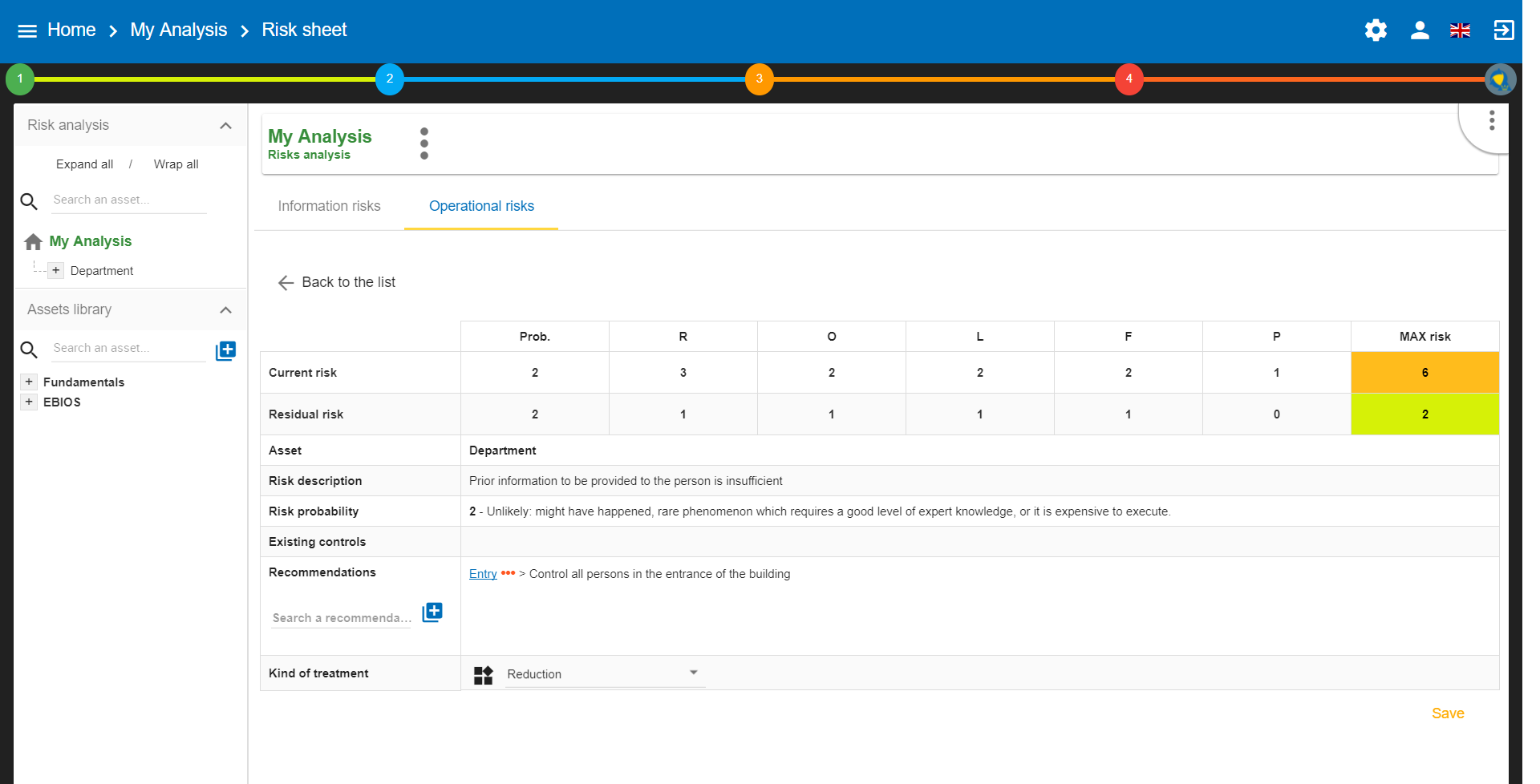
Task: Click the logout icon
Action: click(1503, 30)
